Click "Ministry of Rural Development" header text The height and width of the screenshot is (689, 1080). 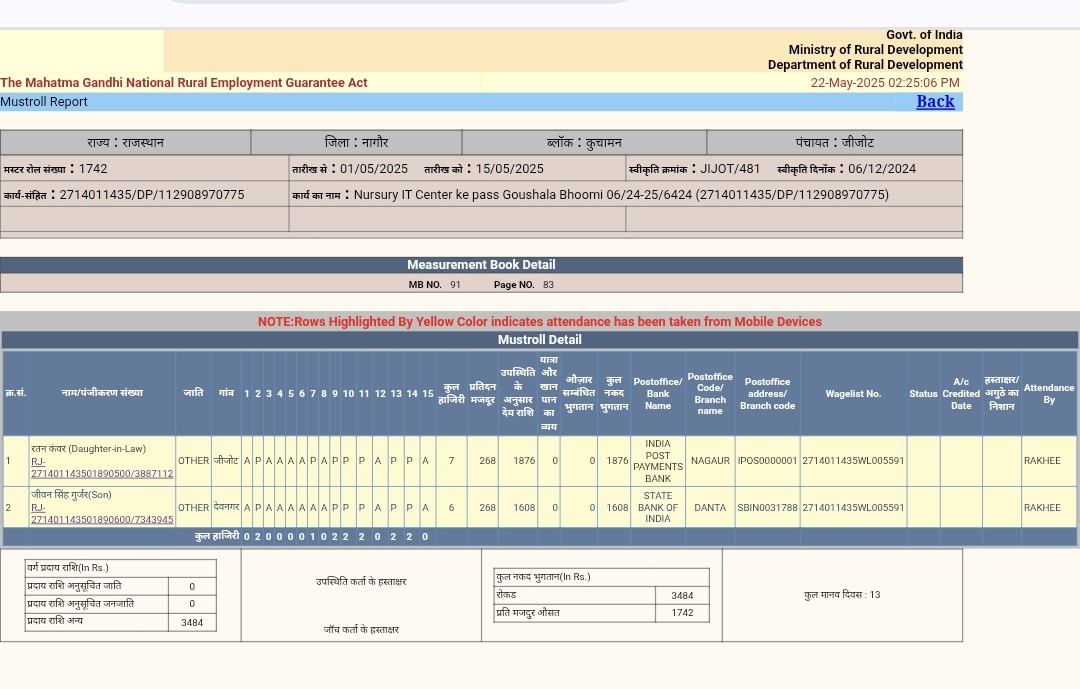875,50
